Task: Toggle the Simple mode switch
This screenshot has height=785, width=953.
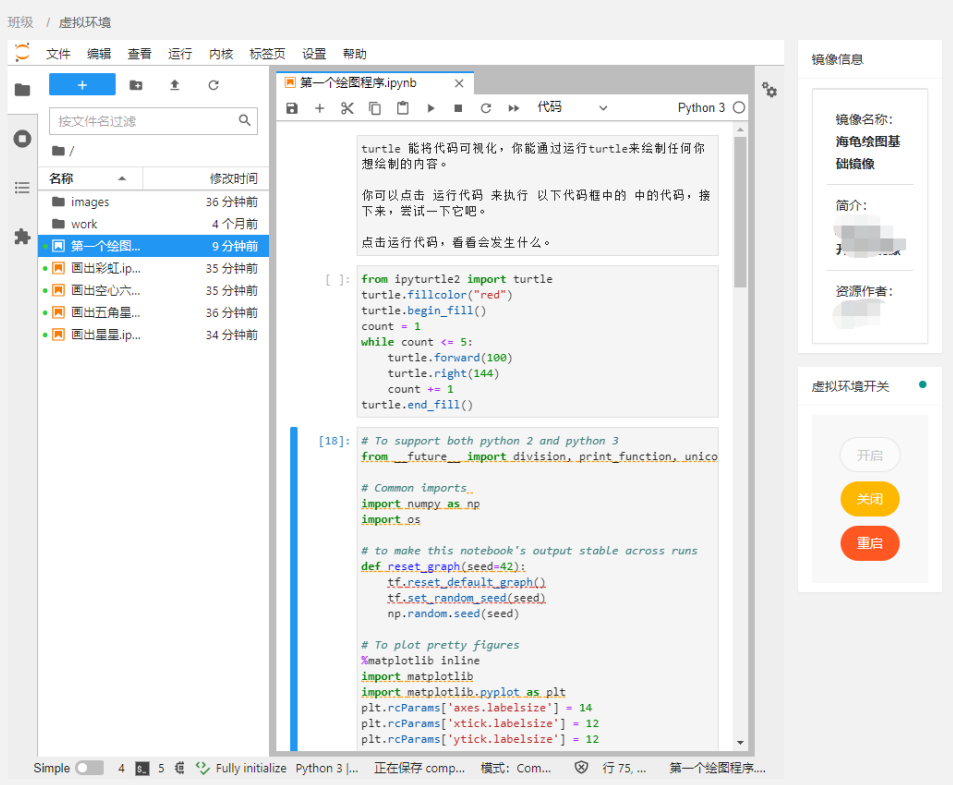Action: pyautogui.click(x=88, y=768)
